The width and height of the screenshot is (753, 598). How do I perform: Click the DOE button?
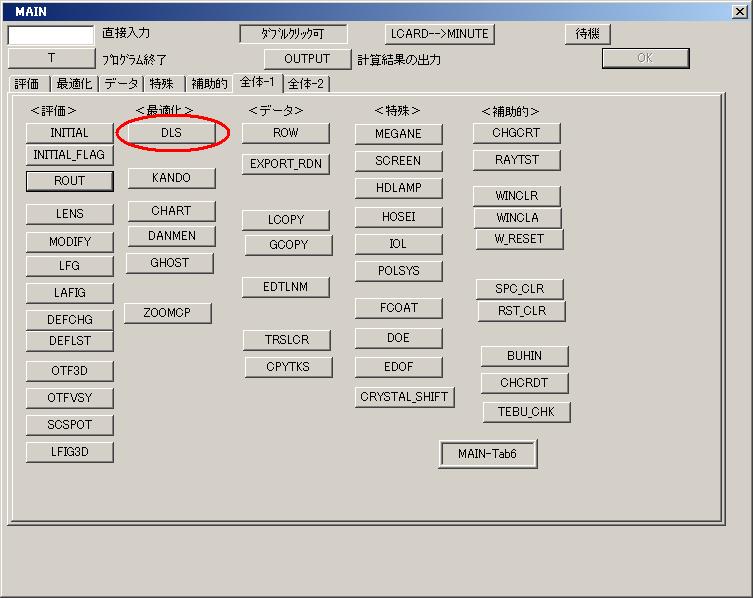point(399,338)
